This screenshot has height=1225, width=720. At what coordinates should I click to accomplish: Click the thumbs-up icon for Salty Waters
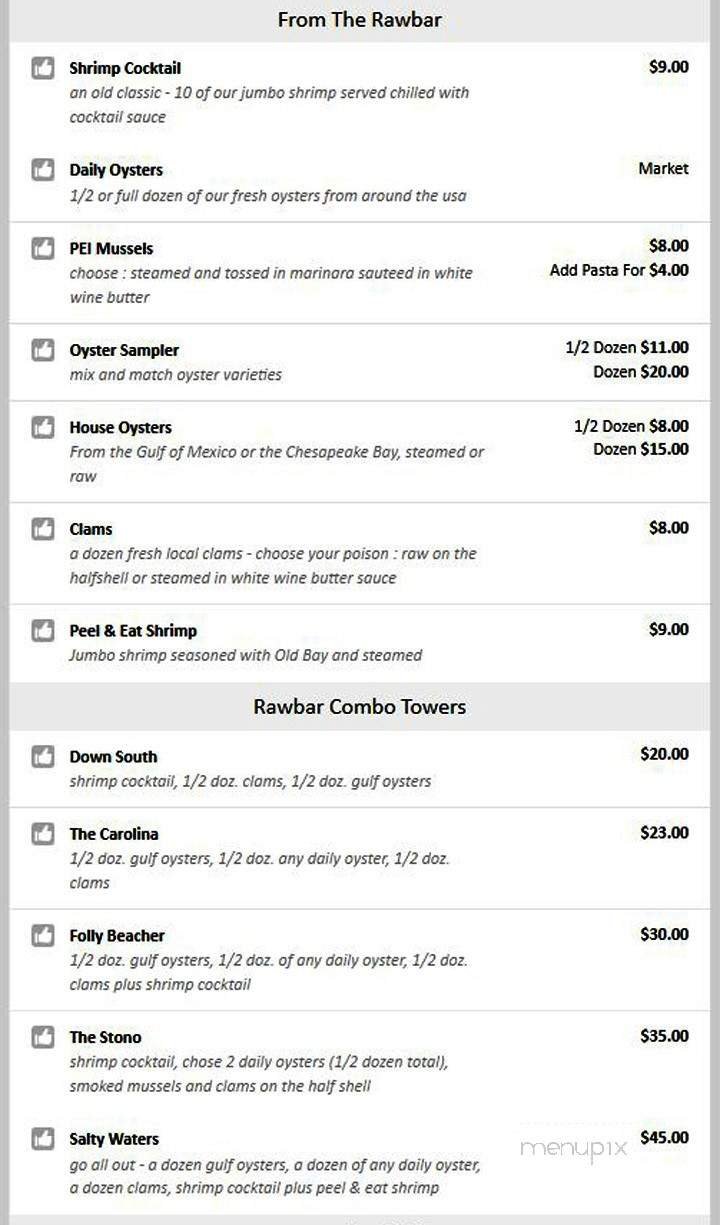point(42,1138)
